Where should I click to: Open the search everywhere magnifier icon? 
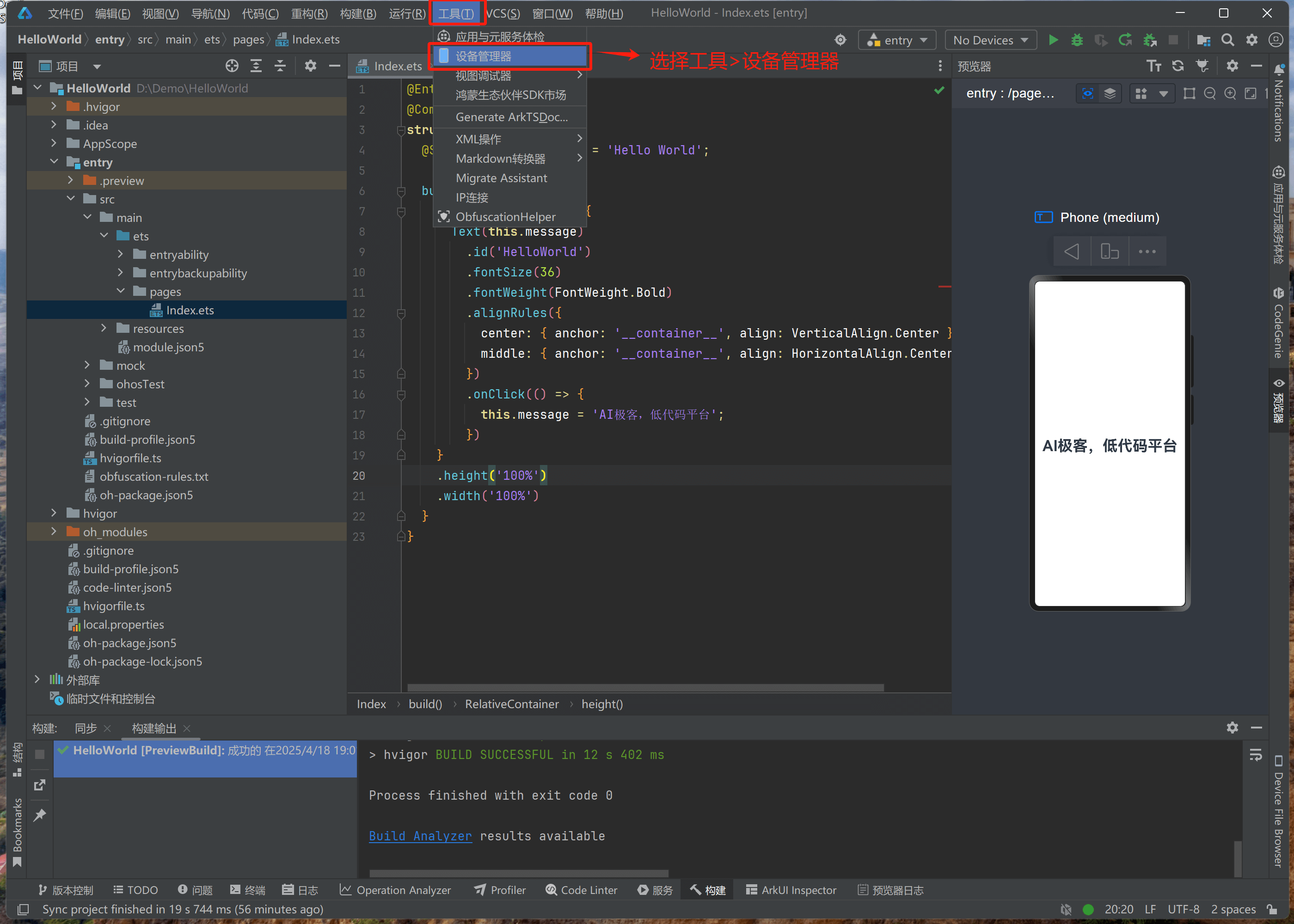(1227, 40)
